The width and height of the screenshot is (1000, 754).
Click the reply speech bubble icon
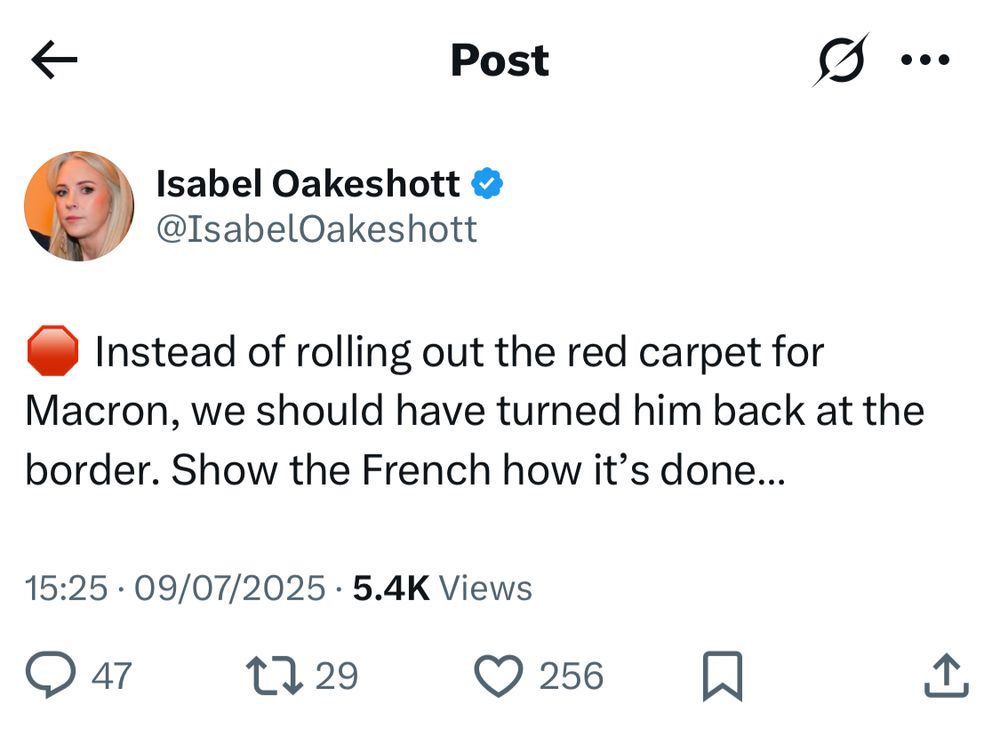(50, 675)
